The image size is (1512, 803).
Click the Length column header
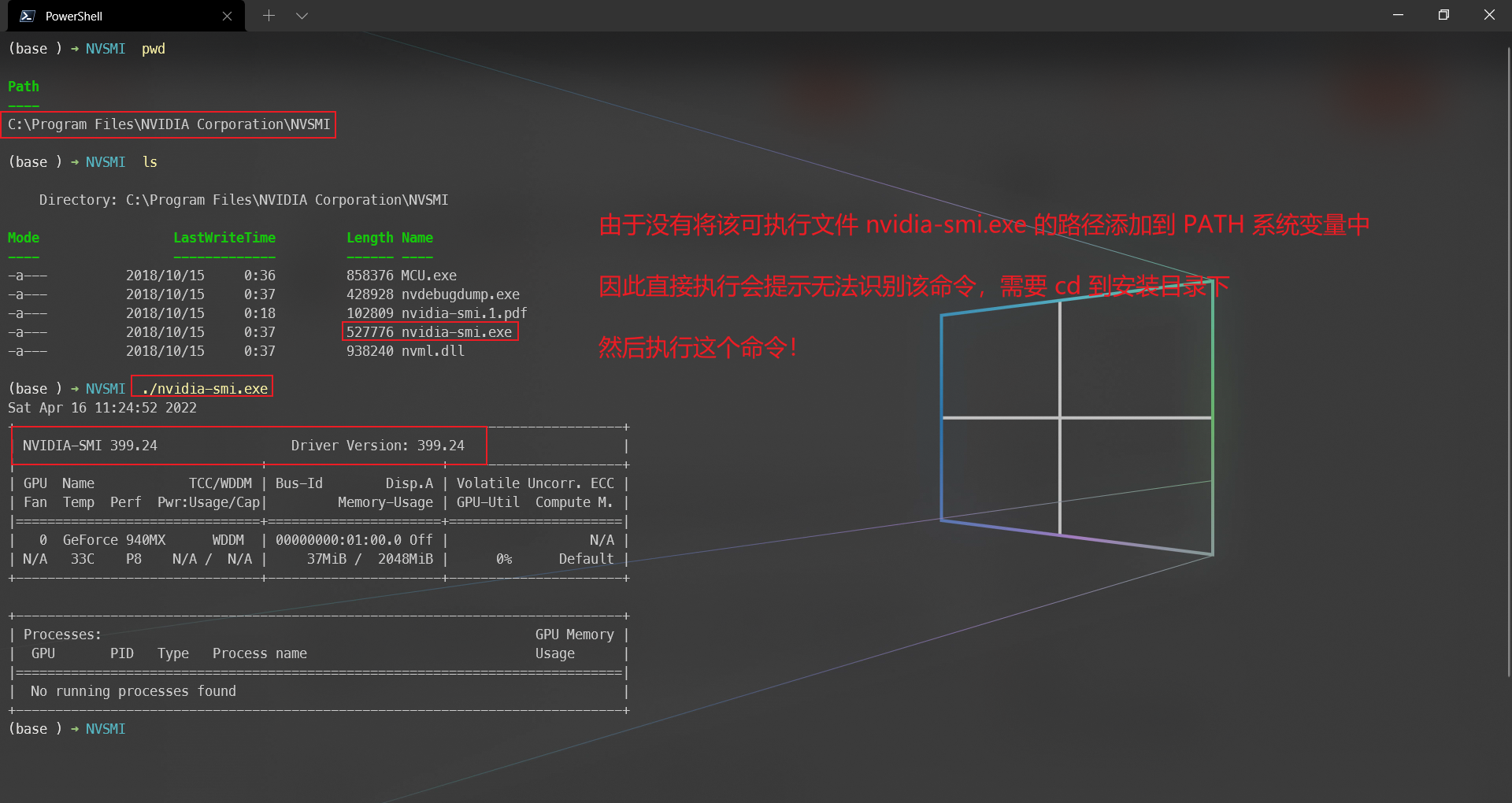[370, 238]
